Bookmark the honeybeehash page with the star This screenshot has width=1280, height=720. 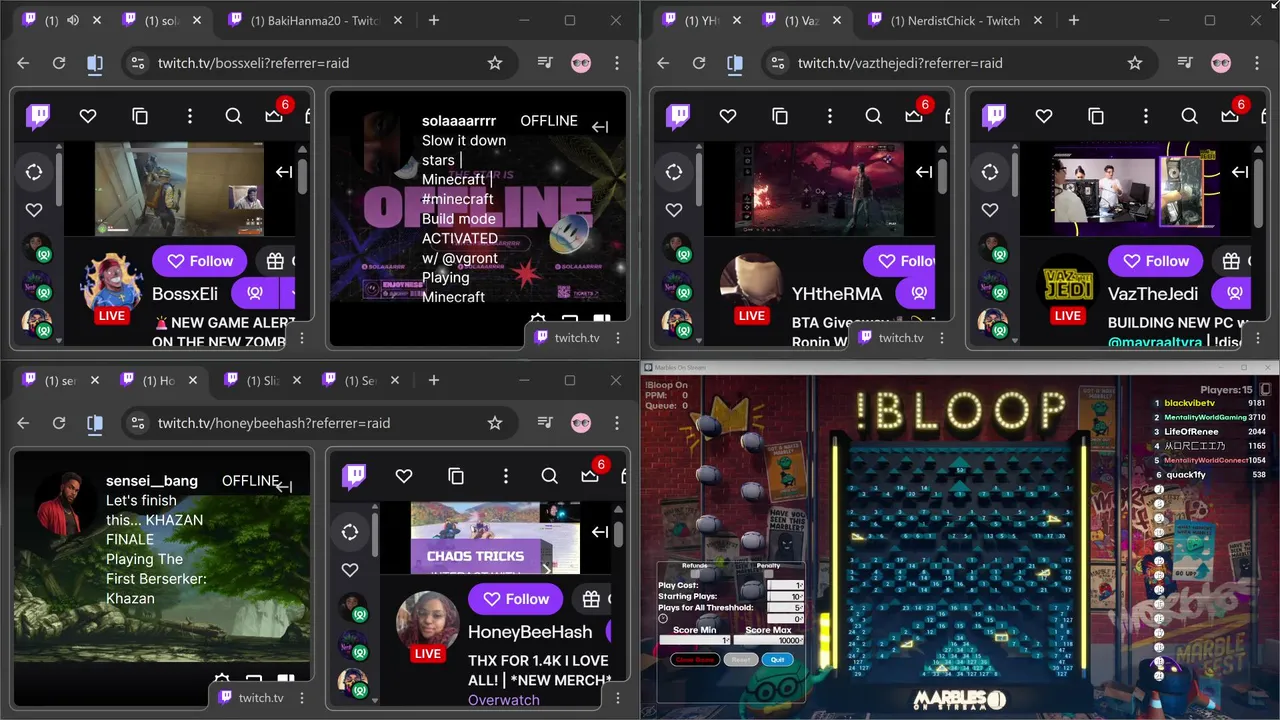pyautogui.click(x=495, y=423)
